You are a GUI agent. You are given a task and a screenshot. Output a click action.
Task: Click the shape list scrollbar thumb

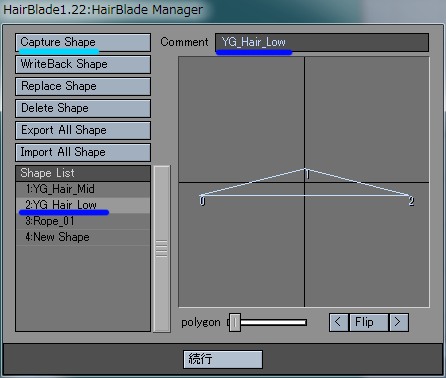[162, 249]
